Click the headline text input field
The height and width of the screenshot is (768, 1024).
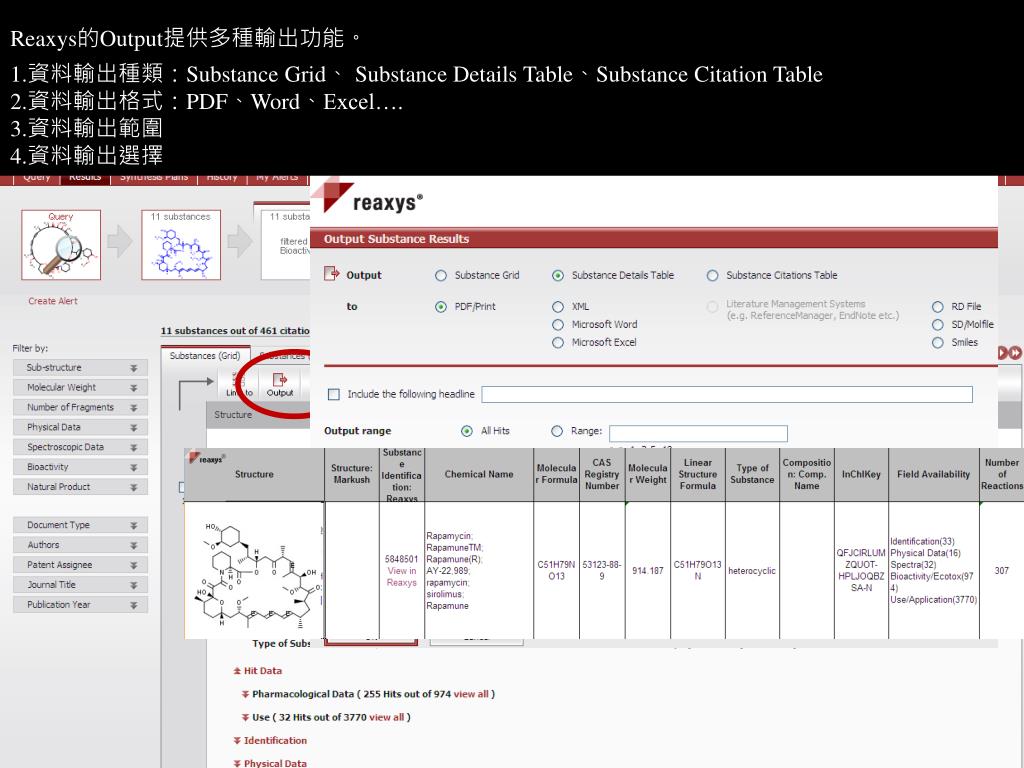click(727, 394)
